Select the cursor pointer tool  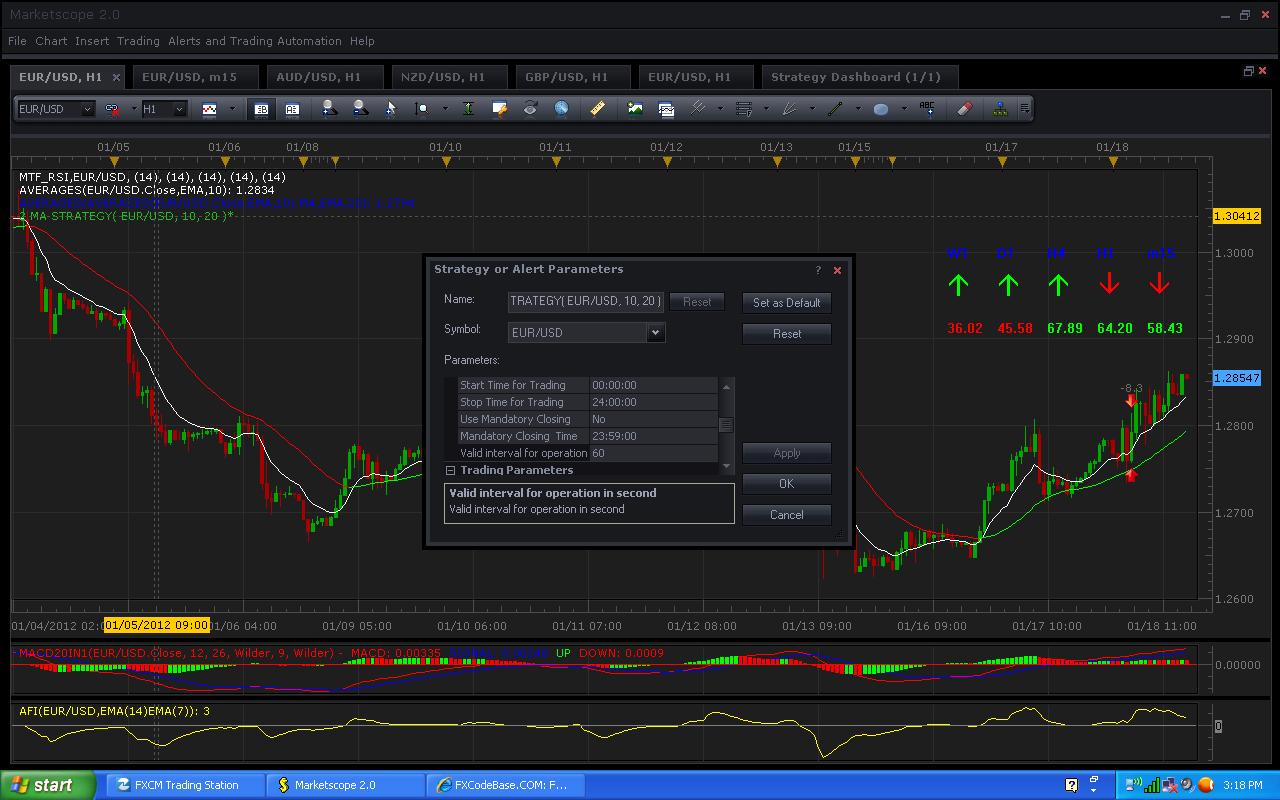[391, 109]
